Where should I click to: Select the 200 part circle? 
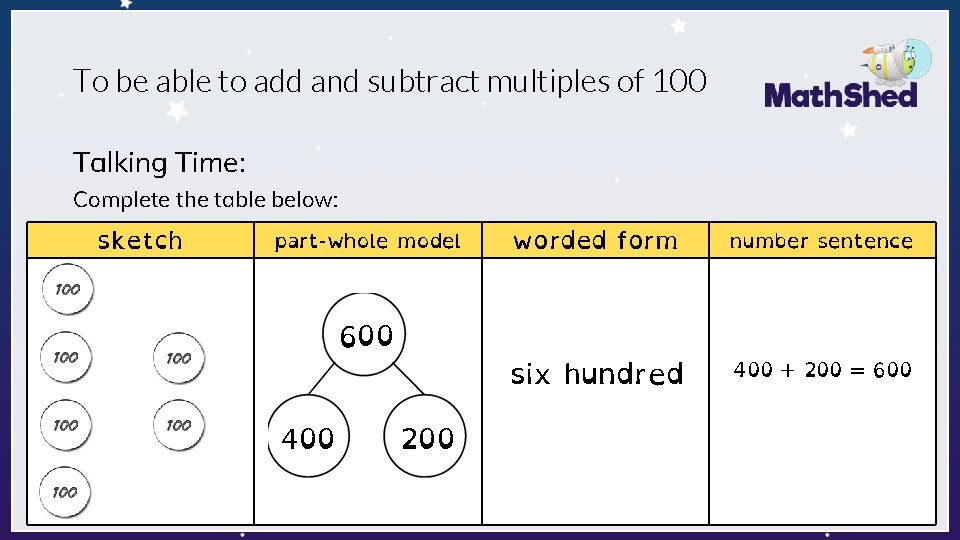point(425,436)
